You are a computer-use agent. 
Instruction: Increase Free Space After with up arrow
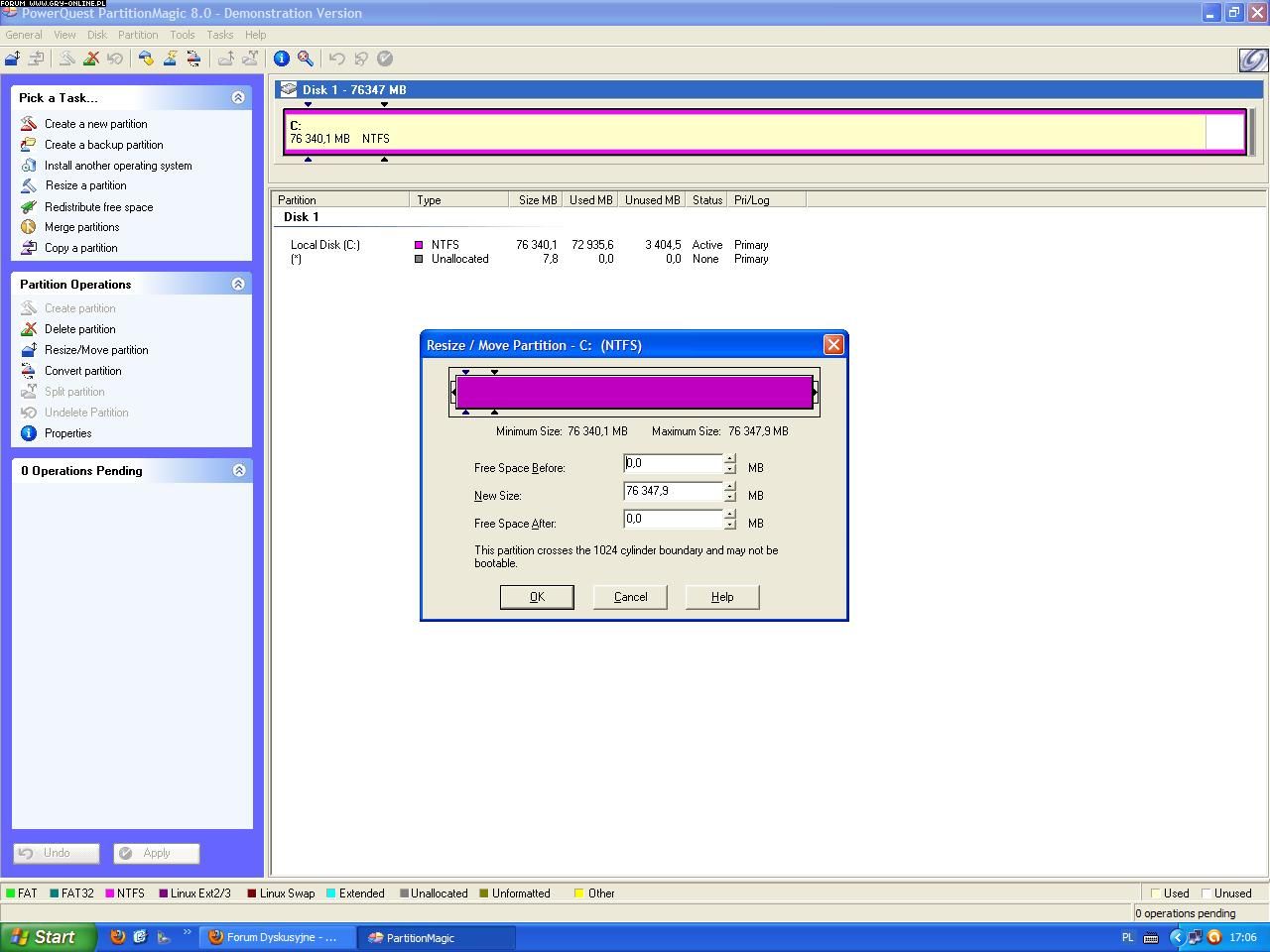tap(730, 515)
